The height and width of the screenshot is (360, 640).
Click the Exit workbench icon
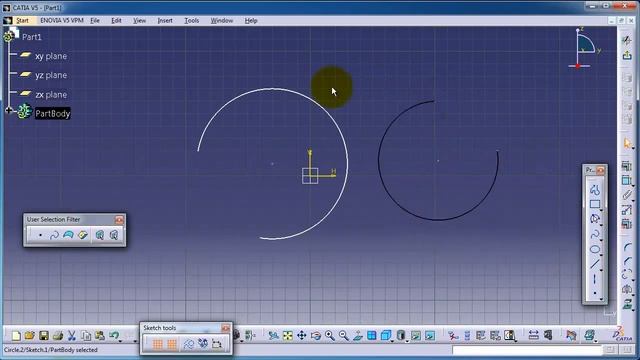(627, 55)
